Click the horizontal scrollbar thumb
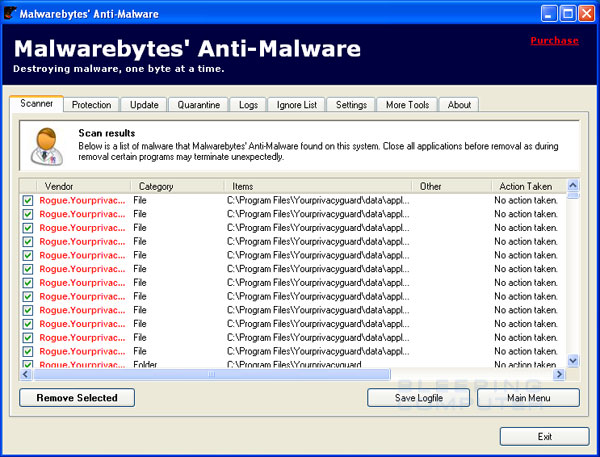The image size is (600, 457). point(212,374)
